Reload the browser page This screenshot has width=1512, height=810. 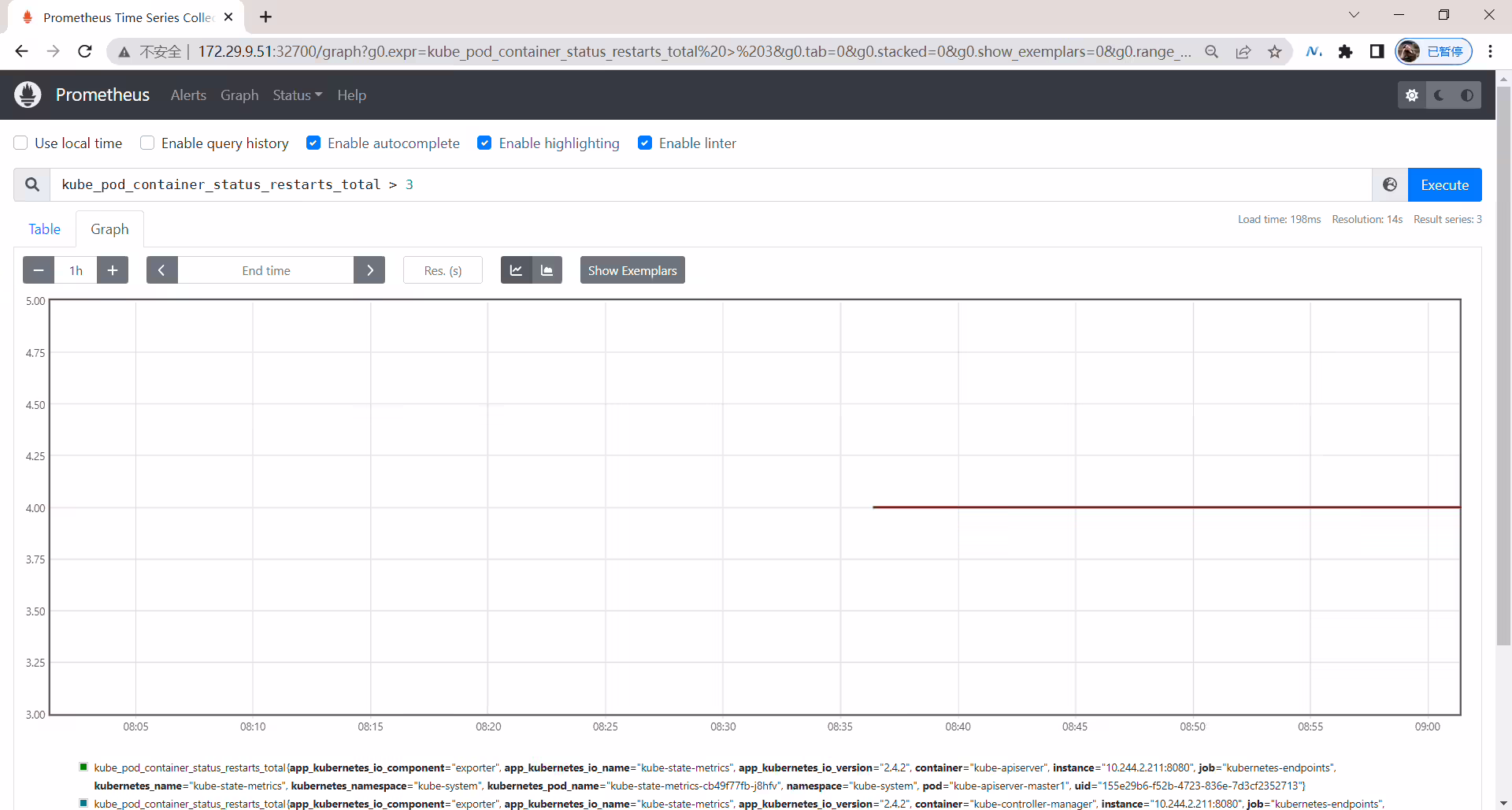click(85, 52)
